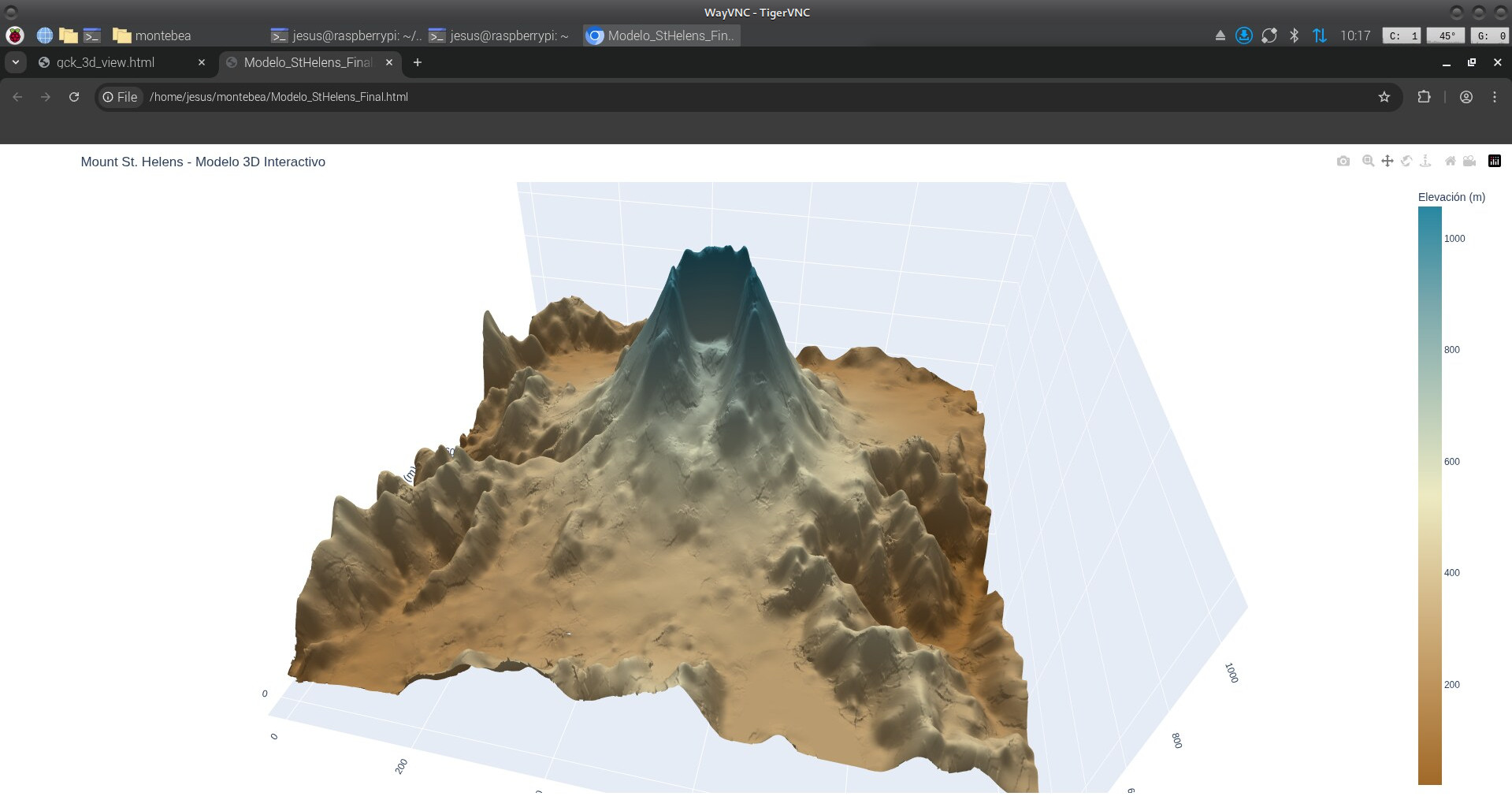The height and width of the screenshot is (811, 1512).
Task: Reset camera to last save icon
Action: (1469, 161)
